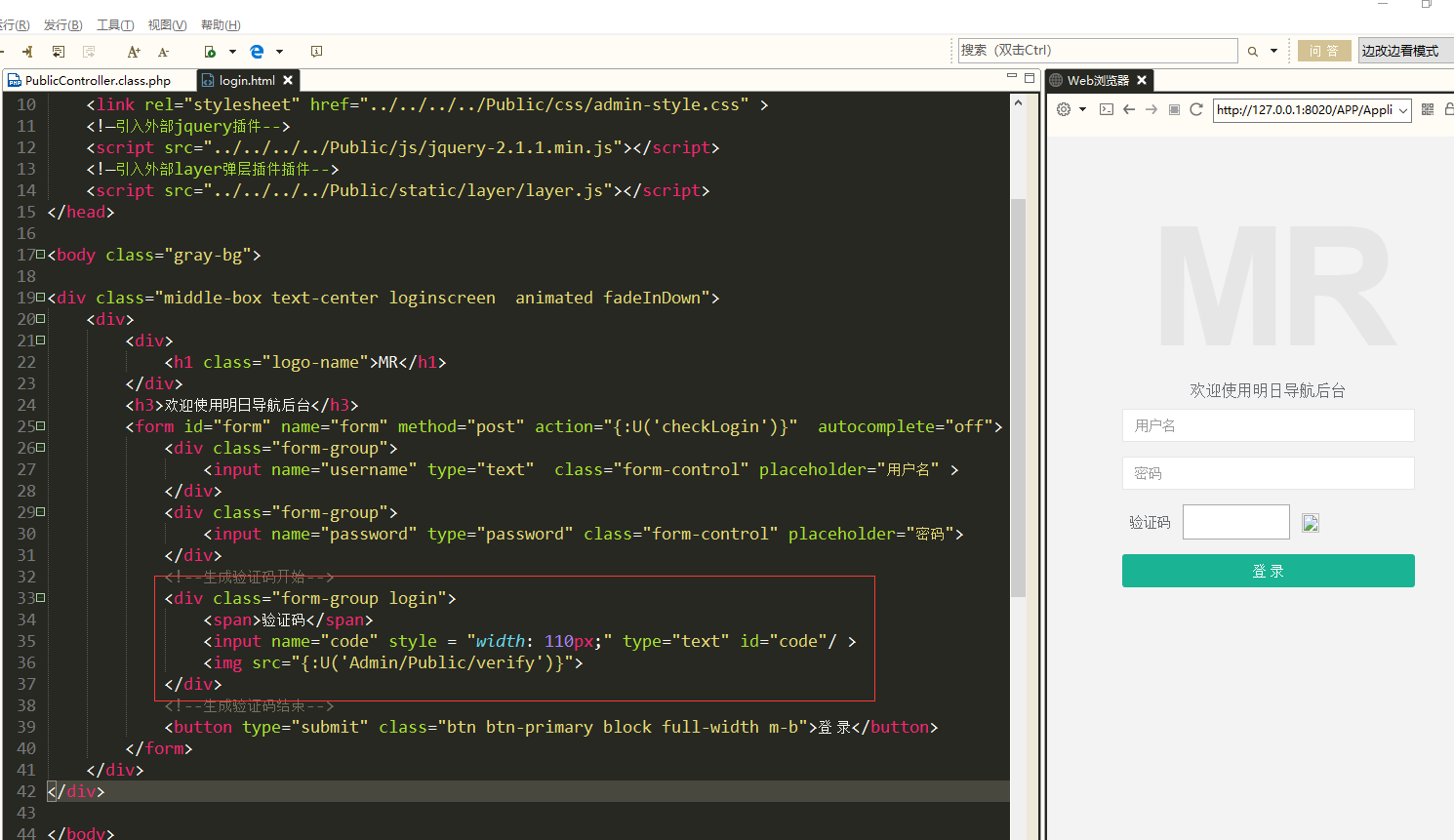Click the QR code icon in browser

1428,109
